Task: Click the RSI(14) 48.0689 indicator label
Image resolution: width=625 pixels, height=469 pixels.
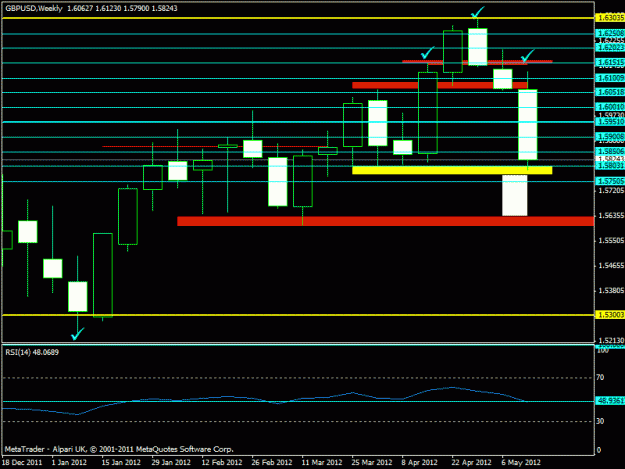Action: [32, 352]
